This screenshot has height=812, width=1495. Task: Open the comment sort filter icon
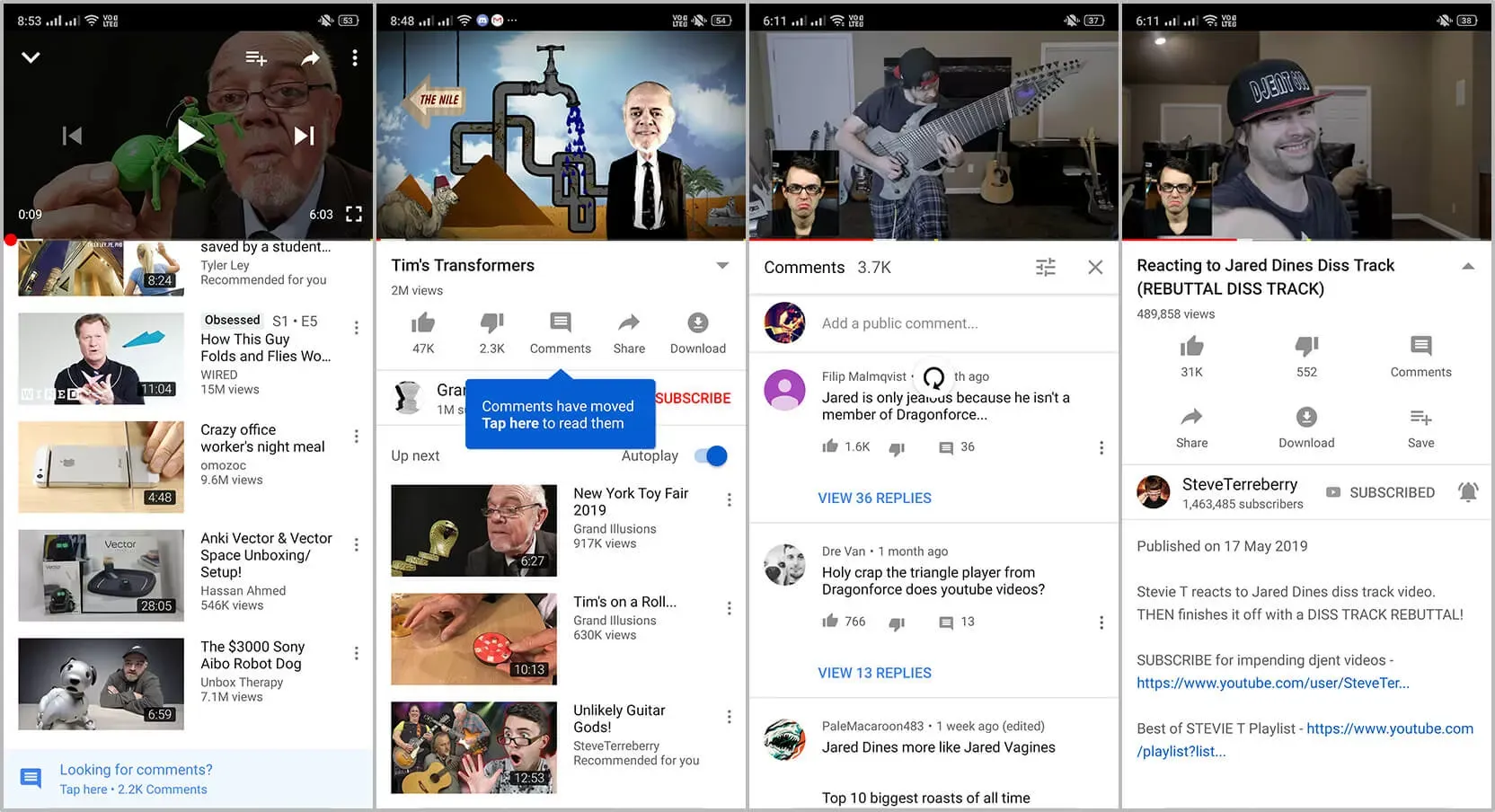tap(1045, 268)
